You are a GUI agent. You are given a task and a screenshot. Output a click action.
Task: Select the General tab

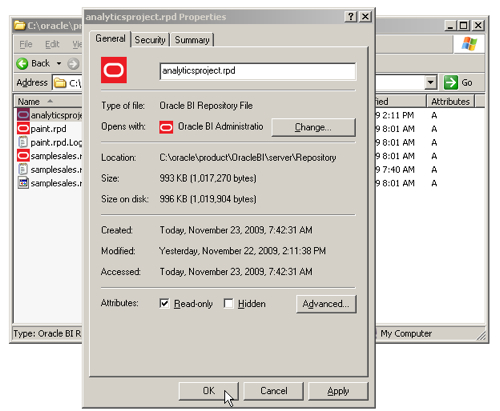110,39
